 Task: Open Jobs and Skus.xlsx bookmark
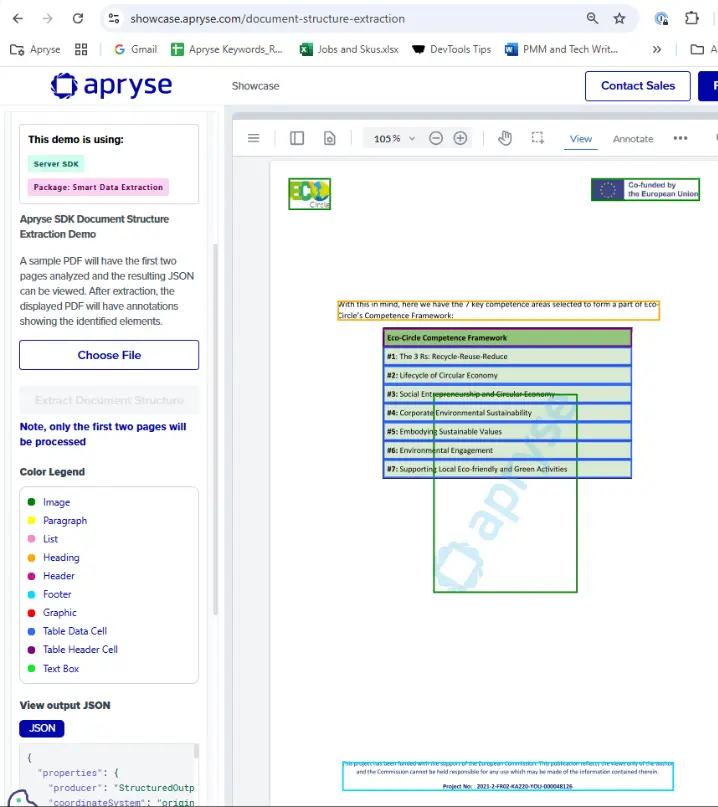pyautogui.click(x=349, y=49)
